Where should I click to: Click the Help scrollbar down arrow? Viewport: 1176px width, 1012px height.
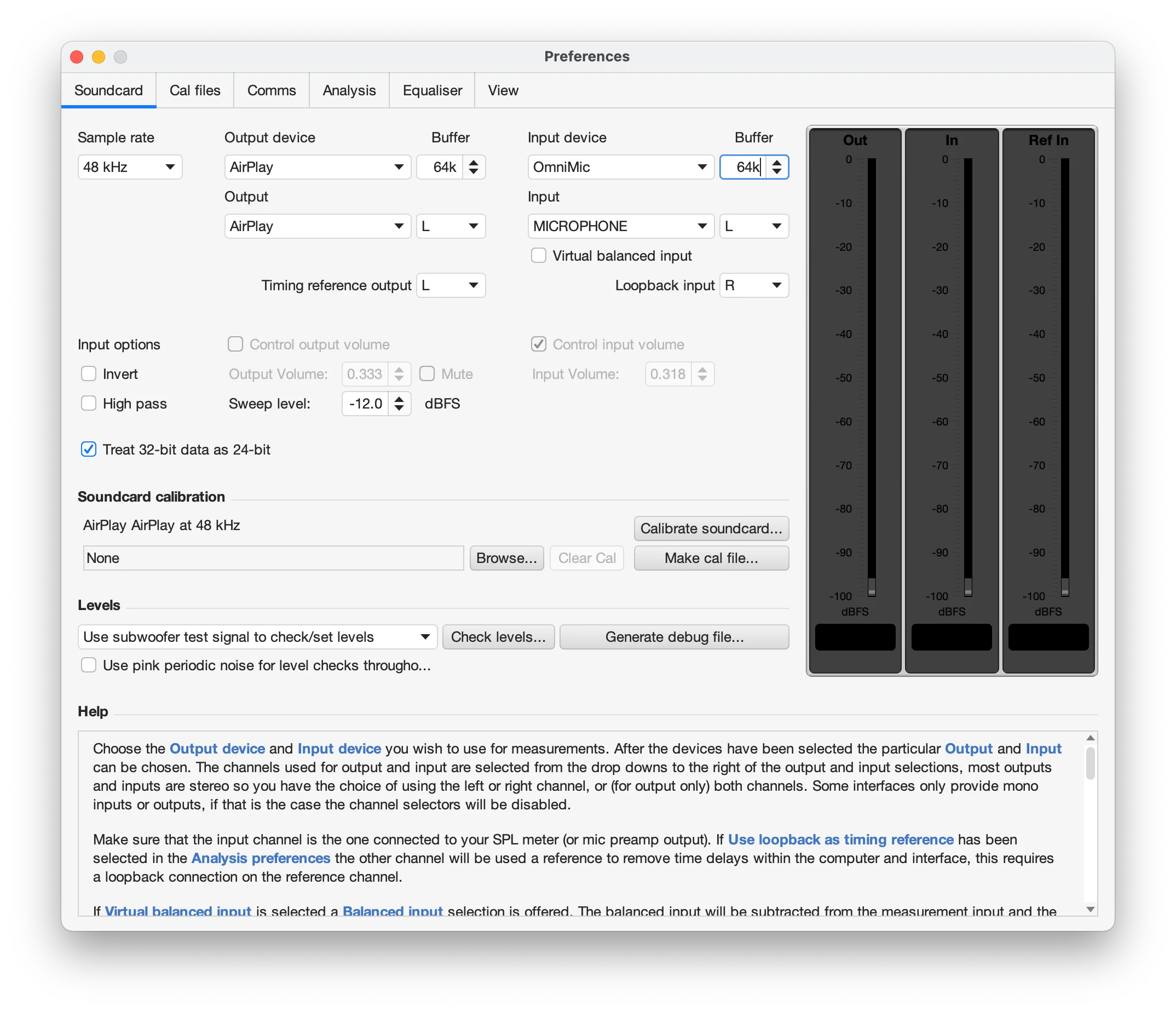pos(1089,909)
